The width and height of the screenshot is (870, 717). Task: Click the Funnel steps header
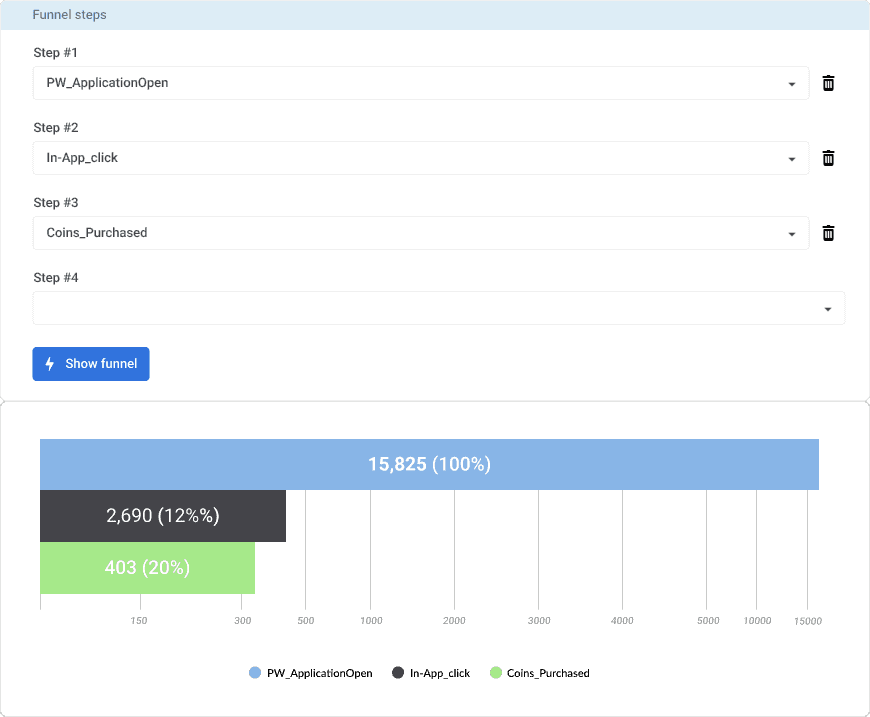70,15
